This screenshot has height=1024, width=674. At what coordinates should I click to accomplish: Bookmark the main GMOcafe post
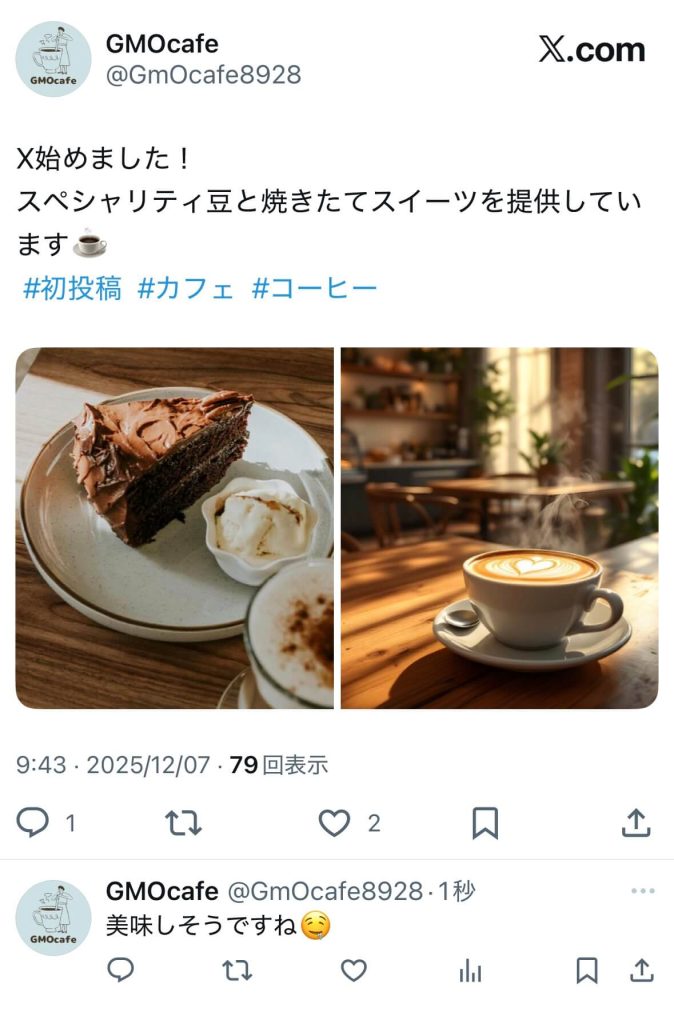click(485, 823)
